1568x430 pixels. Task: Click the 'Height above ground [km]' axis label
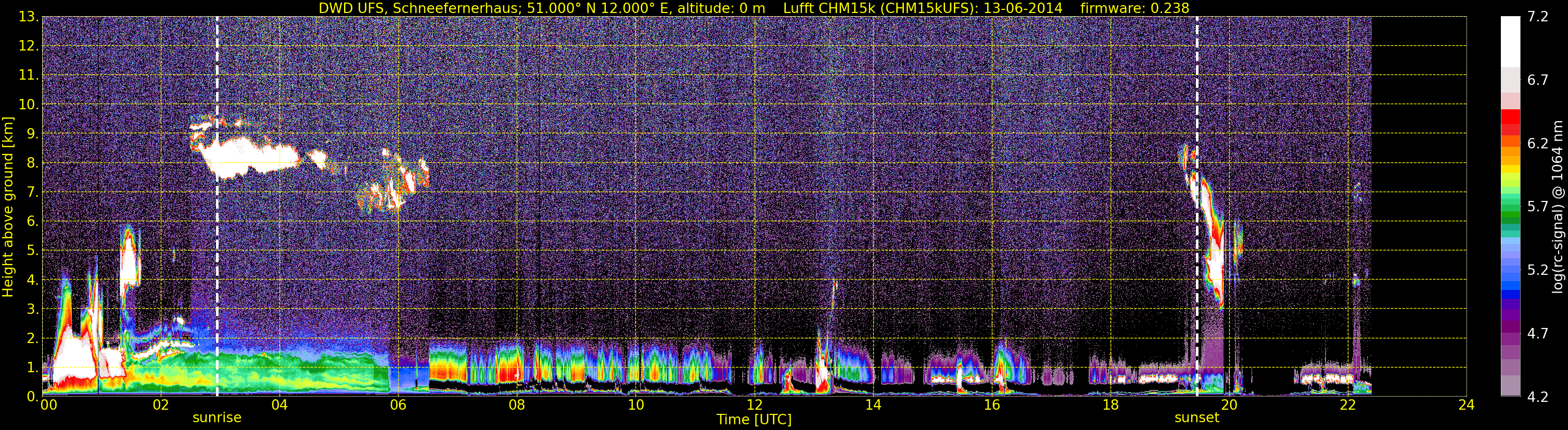(8, 207)
